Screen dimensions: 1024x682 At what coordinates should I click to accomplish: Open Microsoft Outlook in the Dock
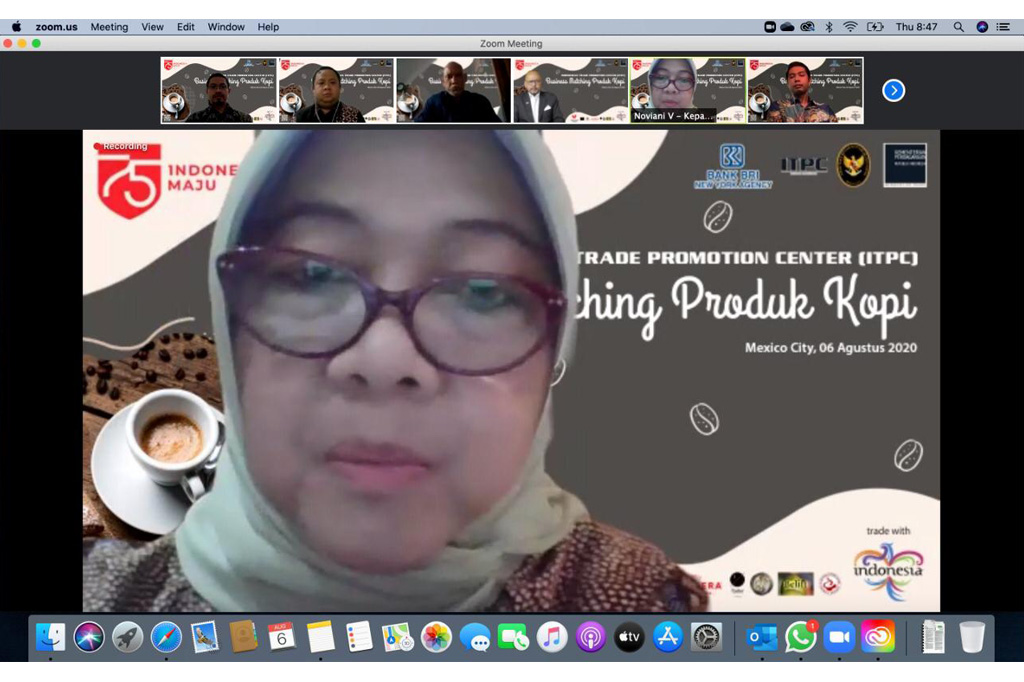[x=761, y=637]
